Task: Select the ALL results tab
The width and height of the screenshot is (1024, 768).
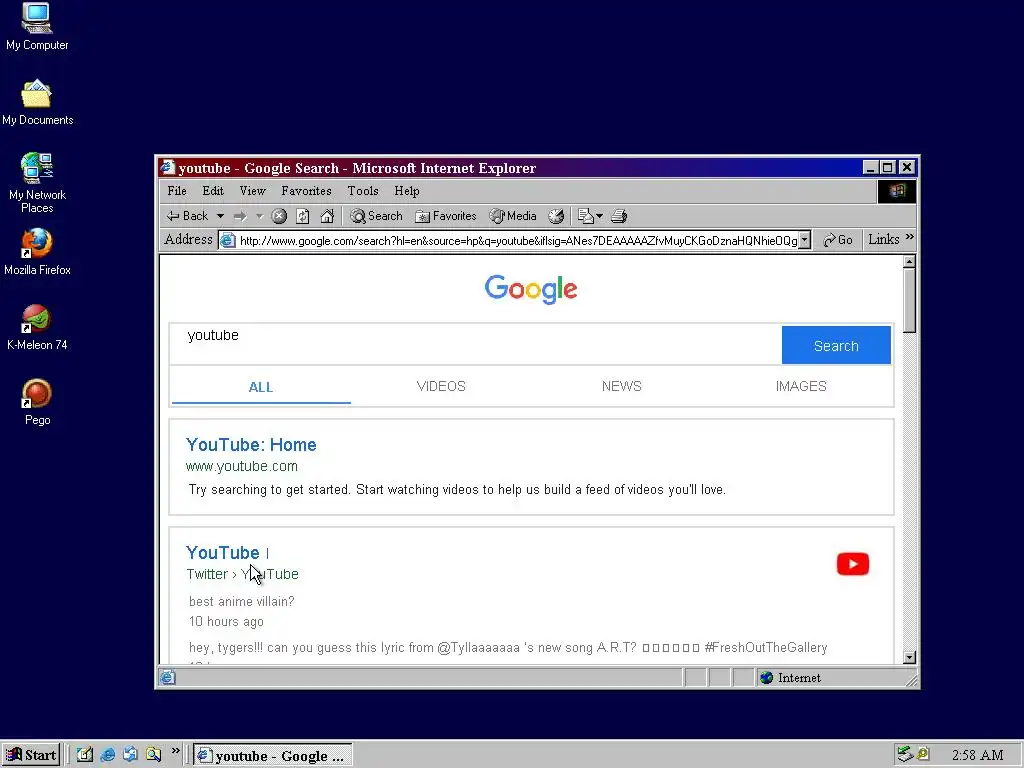Action: point(261,387)
